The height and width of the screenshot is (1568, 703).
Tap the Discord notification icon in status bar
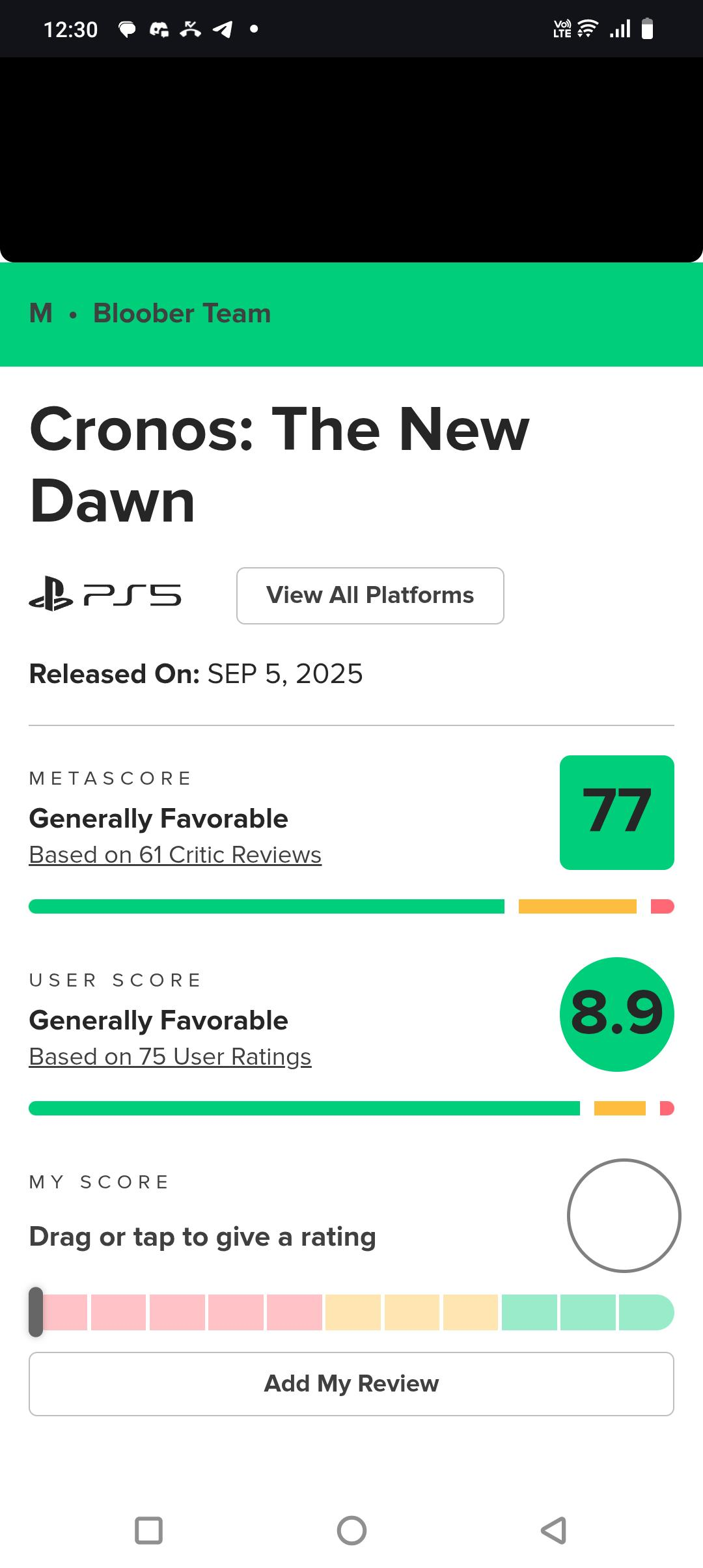click(159, 29)
